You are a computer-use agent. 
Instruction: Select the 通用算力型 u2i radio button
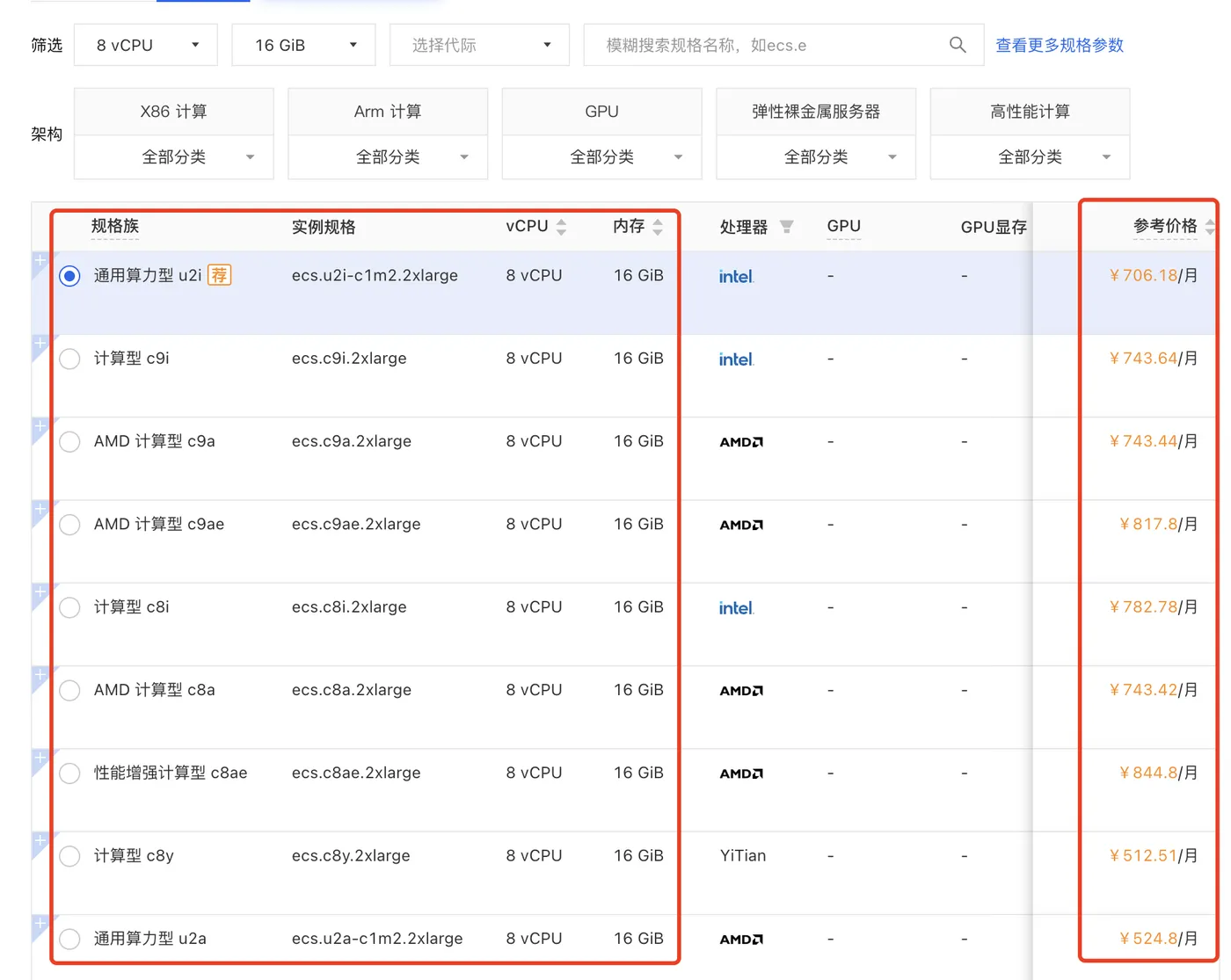69,276
